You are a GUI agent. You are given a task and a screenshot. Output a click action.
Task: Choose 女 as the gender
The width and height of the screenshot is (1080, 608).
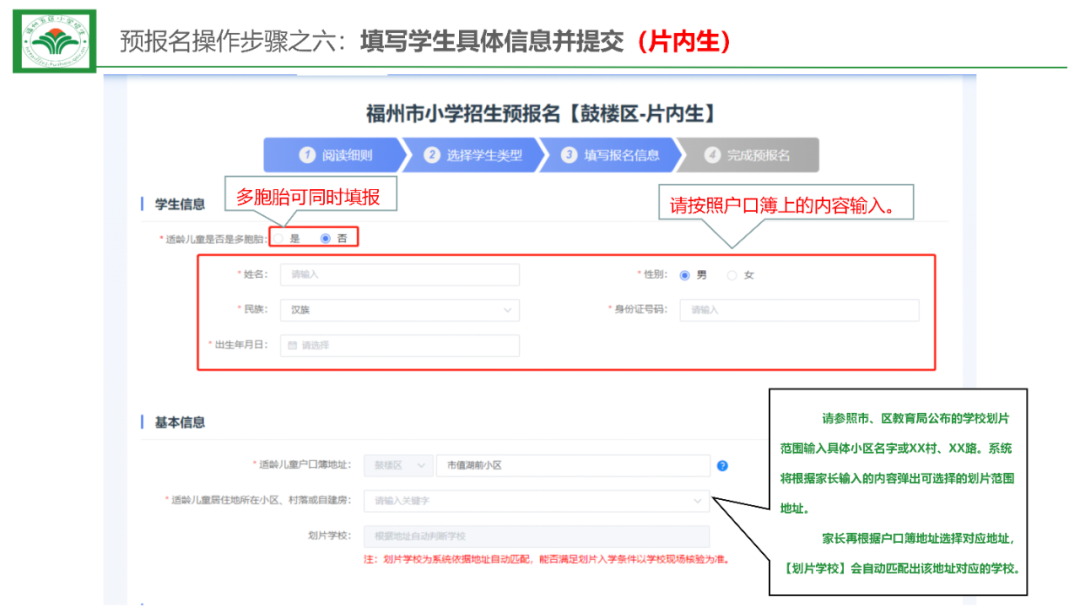point(732,275)
